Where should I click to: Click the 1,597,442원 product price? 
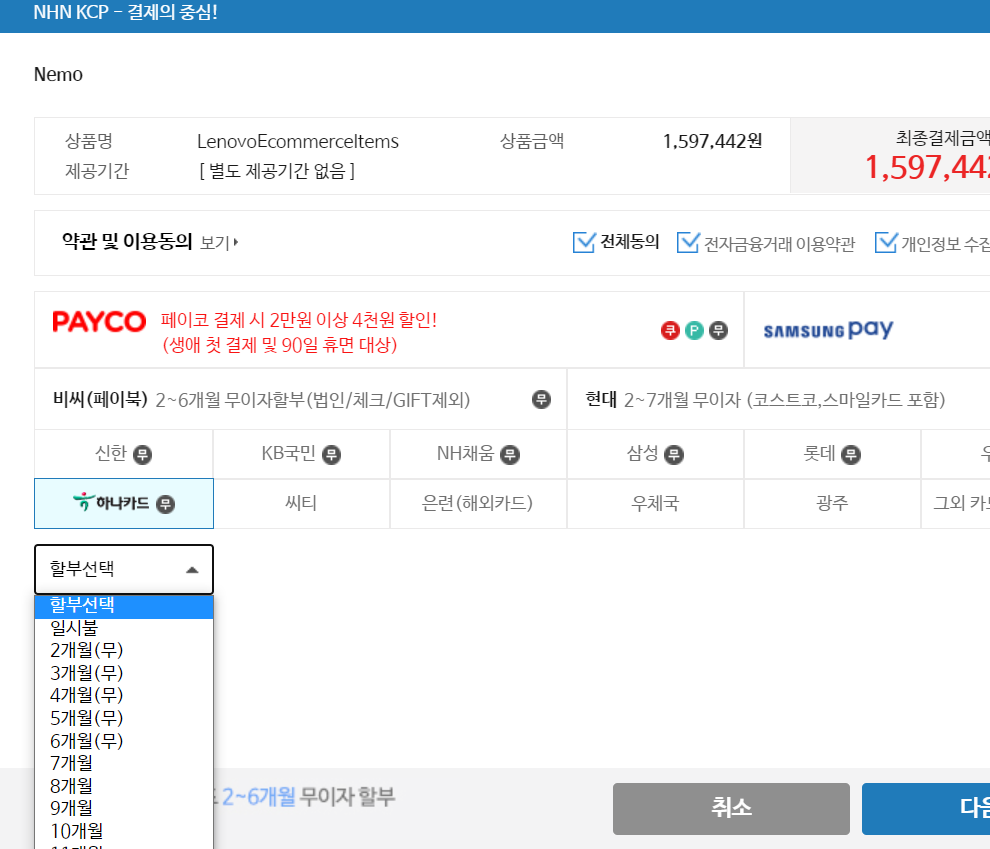pyautogui.click(x=712, y=141)
